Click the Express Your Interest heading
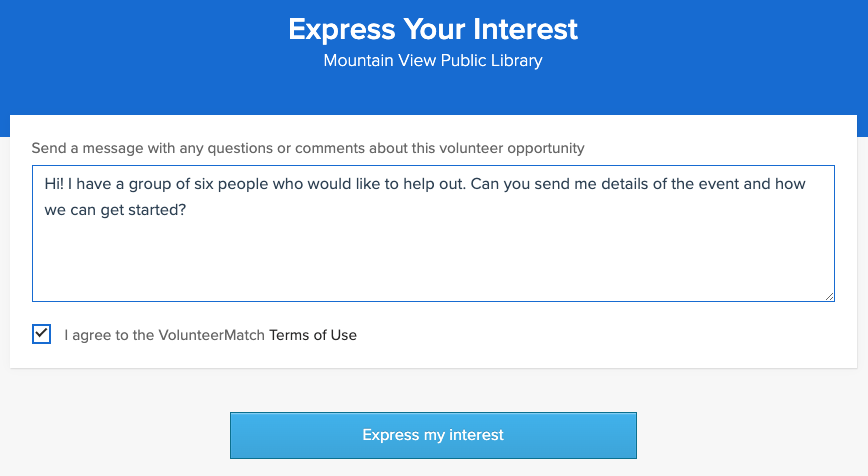Screen dimensions: 868x476 [433, 29]
